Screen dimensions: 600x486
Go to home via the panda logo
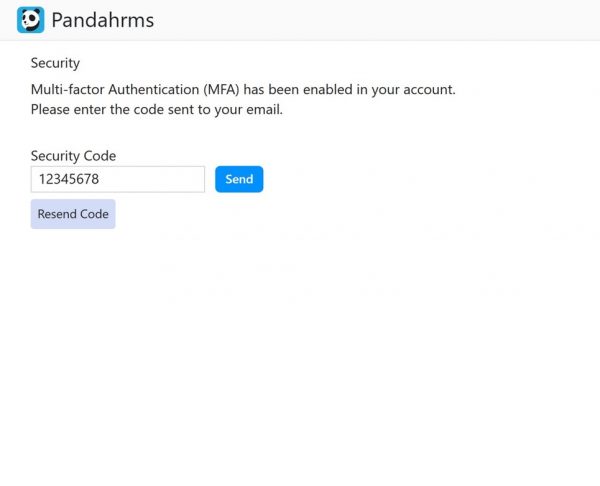31,20
